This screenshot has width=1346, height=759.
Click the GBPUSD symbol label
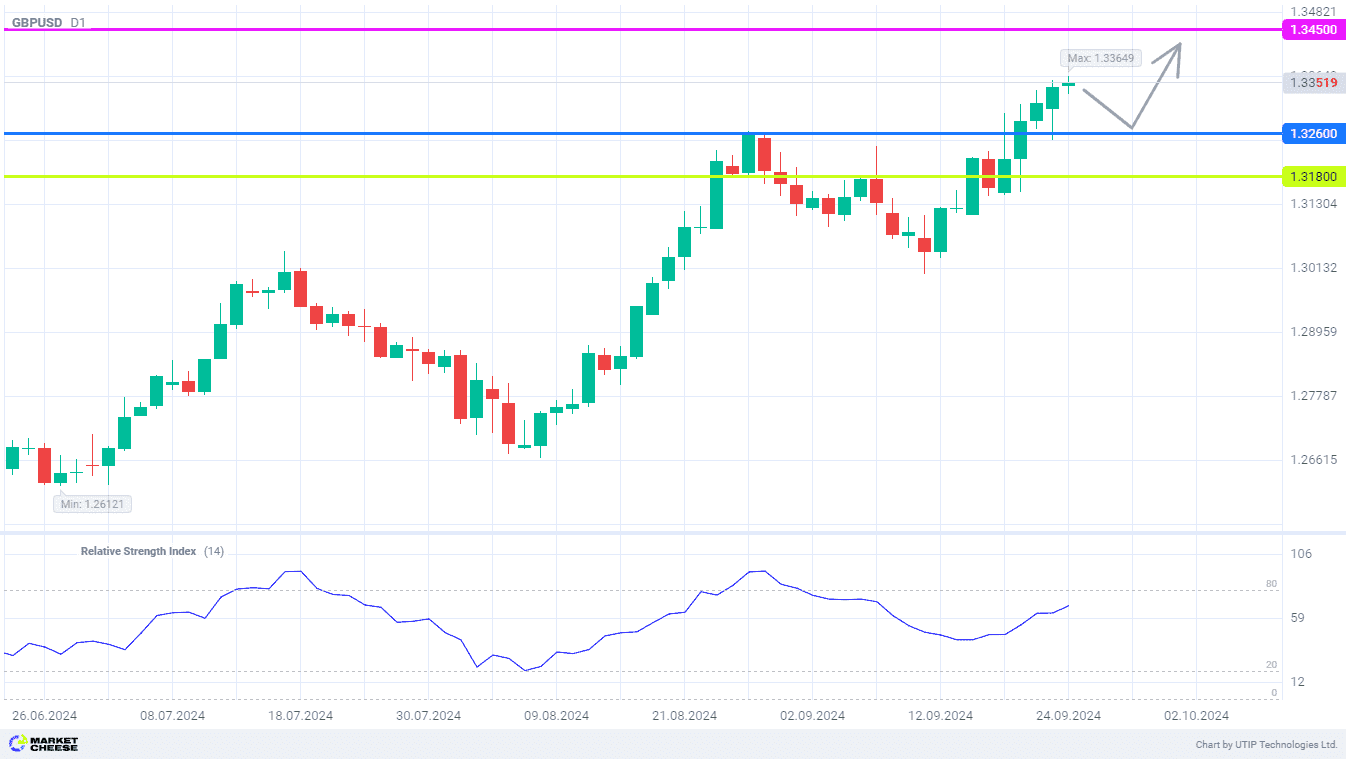[x=38, y=22]
